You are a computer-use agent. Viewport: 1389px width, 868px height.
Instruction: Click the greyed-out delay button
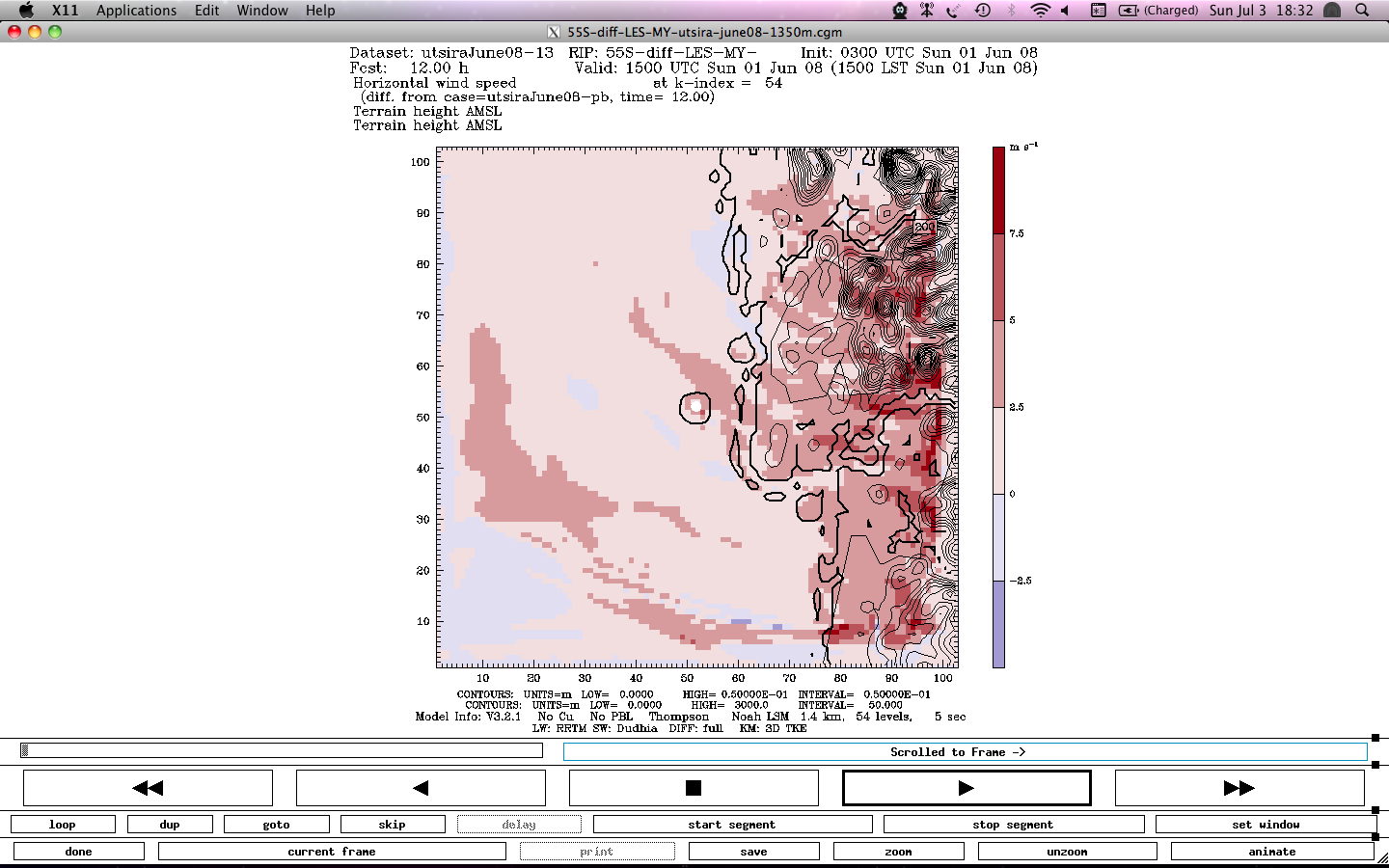(519, 825)
